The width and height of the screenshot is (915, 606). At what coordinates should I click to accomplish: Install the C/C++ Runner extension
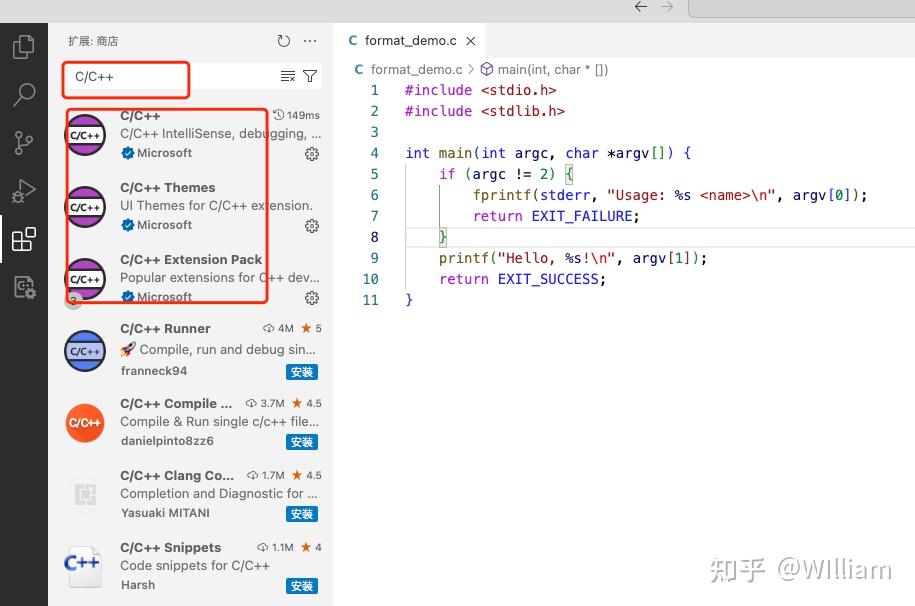tap(301, 371)
